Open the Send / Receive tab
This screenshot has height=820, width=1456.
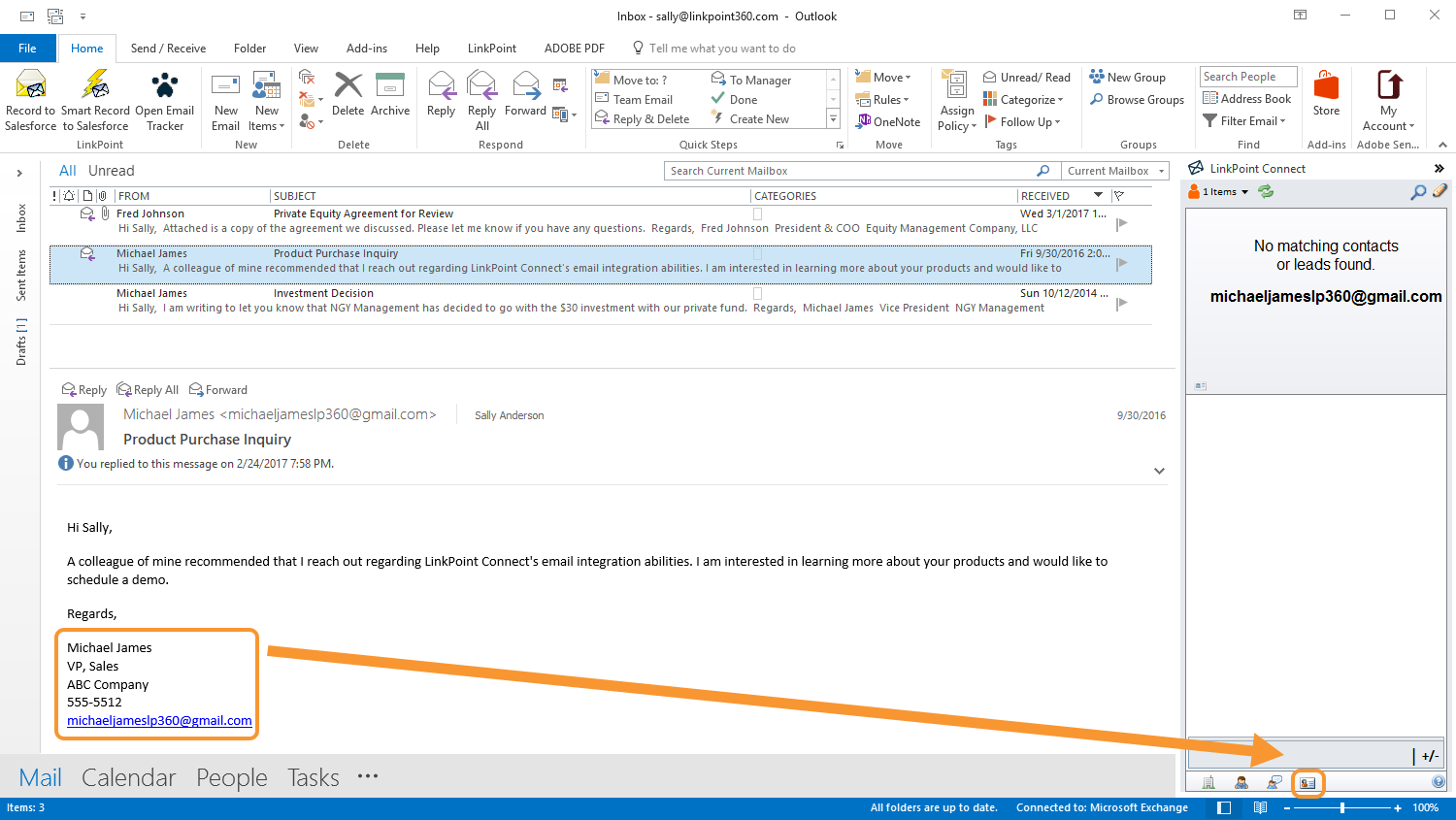point(168,49)
